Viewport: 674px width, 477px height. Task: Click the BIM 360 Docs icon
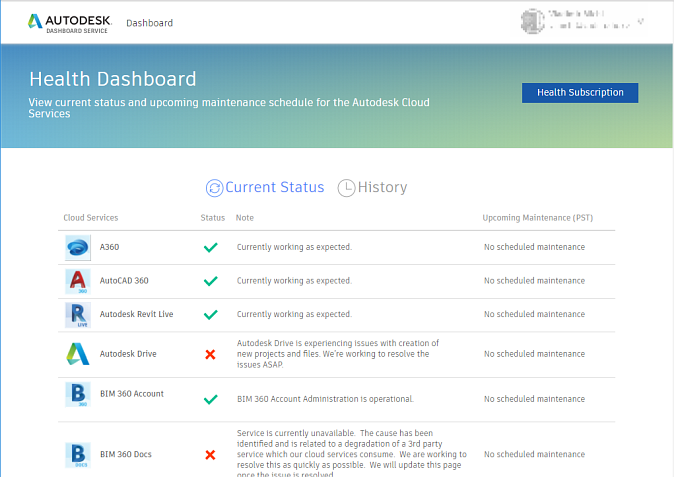point(78,455)
